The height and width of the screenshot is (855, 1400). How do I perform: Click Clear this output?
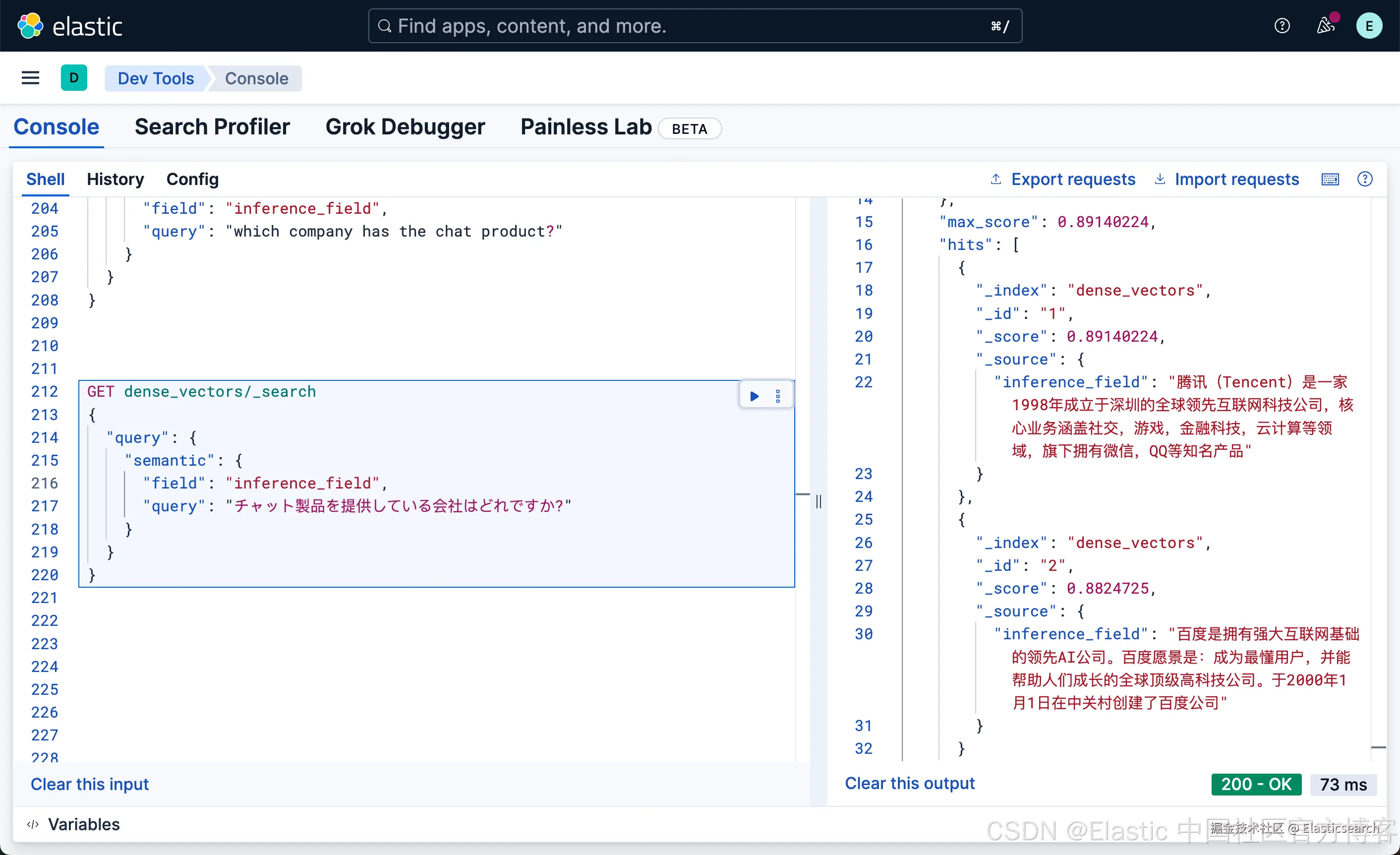909,784
